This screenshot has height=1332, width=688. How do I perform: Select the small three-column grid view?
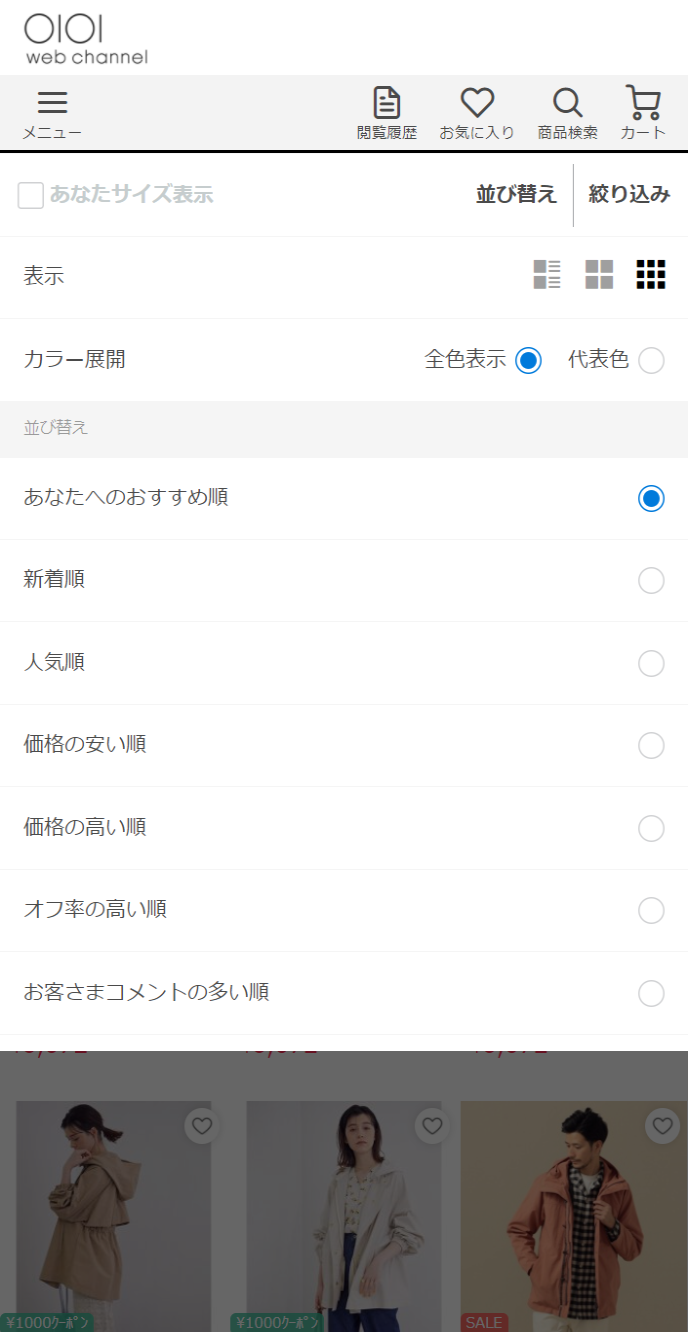click(x=651, y=274)
